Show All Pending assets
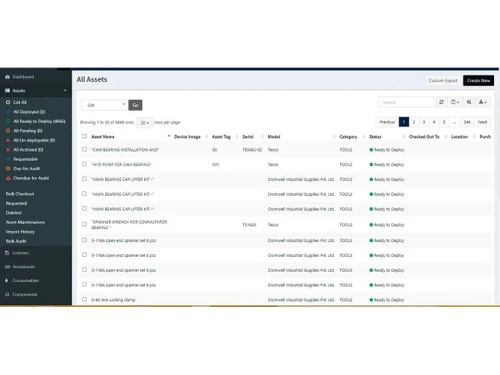This screenshot has height=375, width=500. [28, 131]
